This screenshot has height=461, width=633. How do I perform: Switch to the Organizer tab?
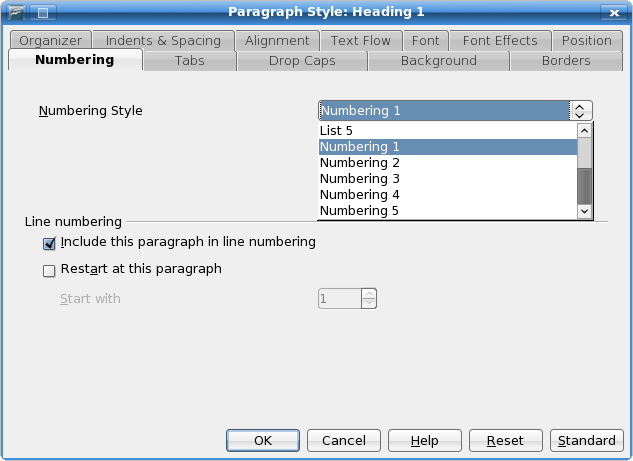tap(49, 40)
